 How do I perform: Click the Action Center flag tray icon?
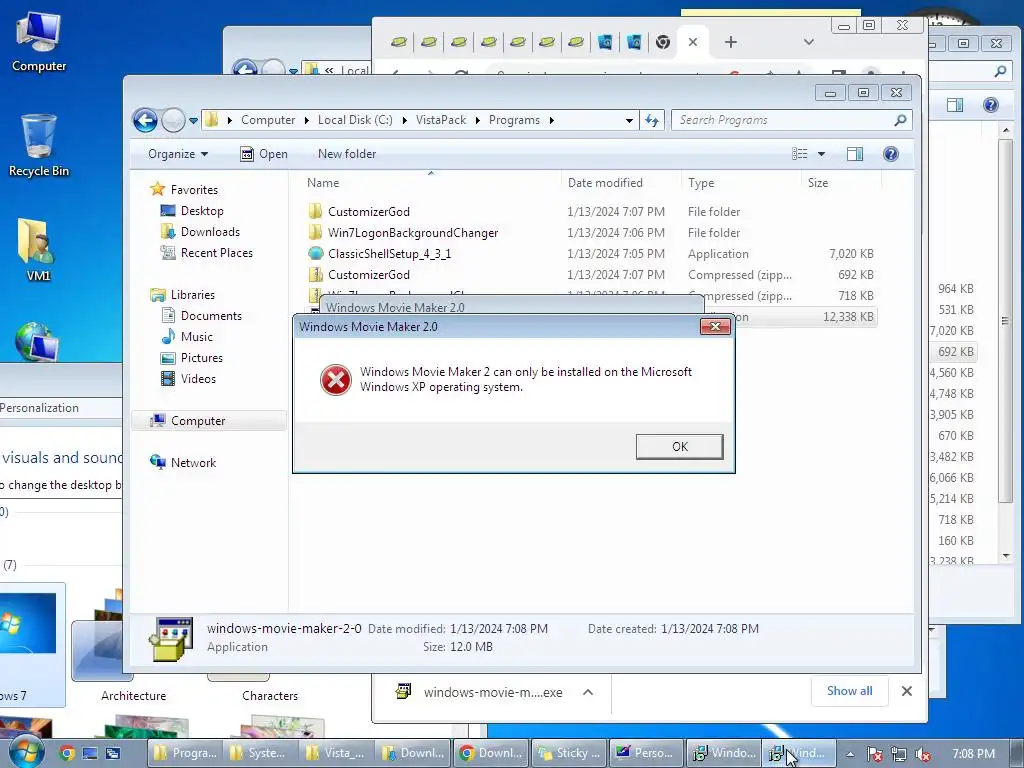[874, 754]
